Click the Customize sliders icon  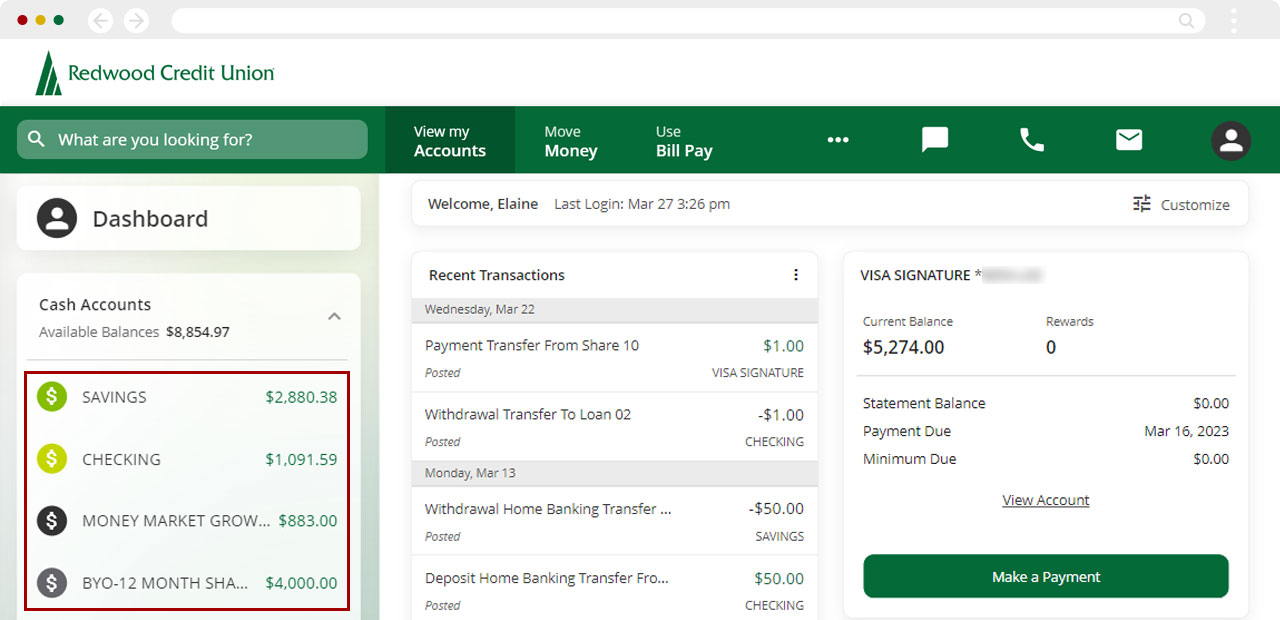[x=1142, y=204]
